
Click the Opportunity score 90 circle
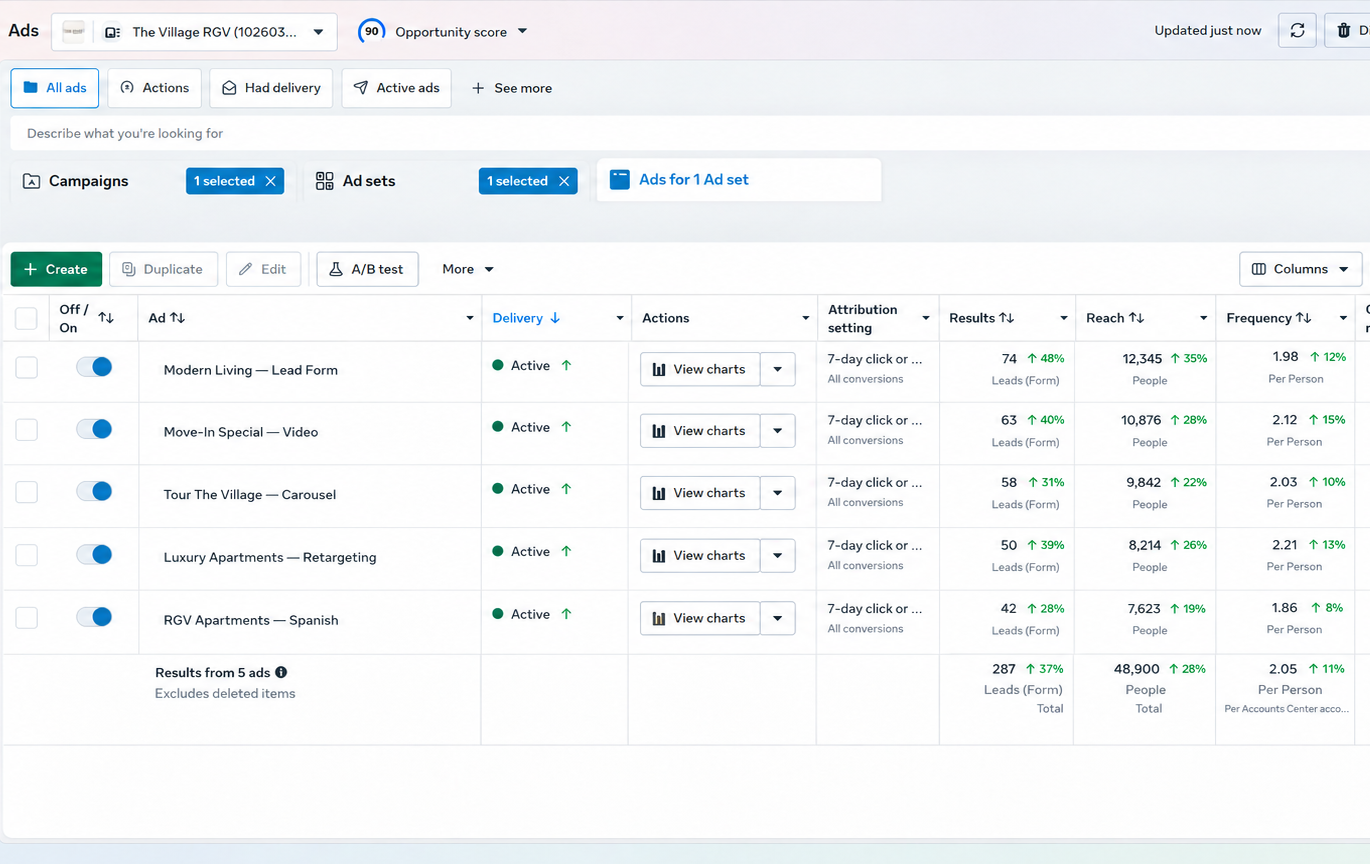pyautogui.click(x=371, y=32)
